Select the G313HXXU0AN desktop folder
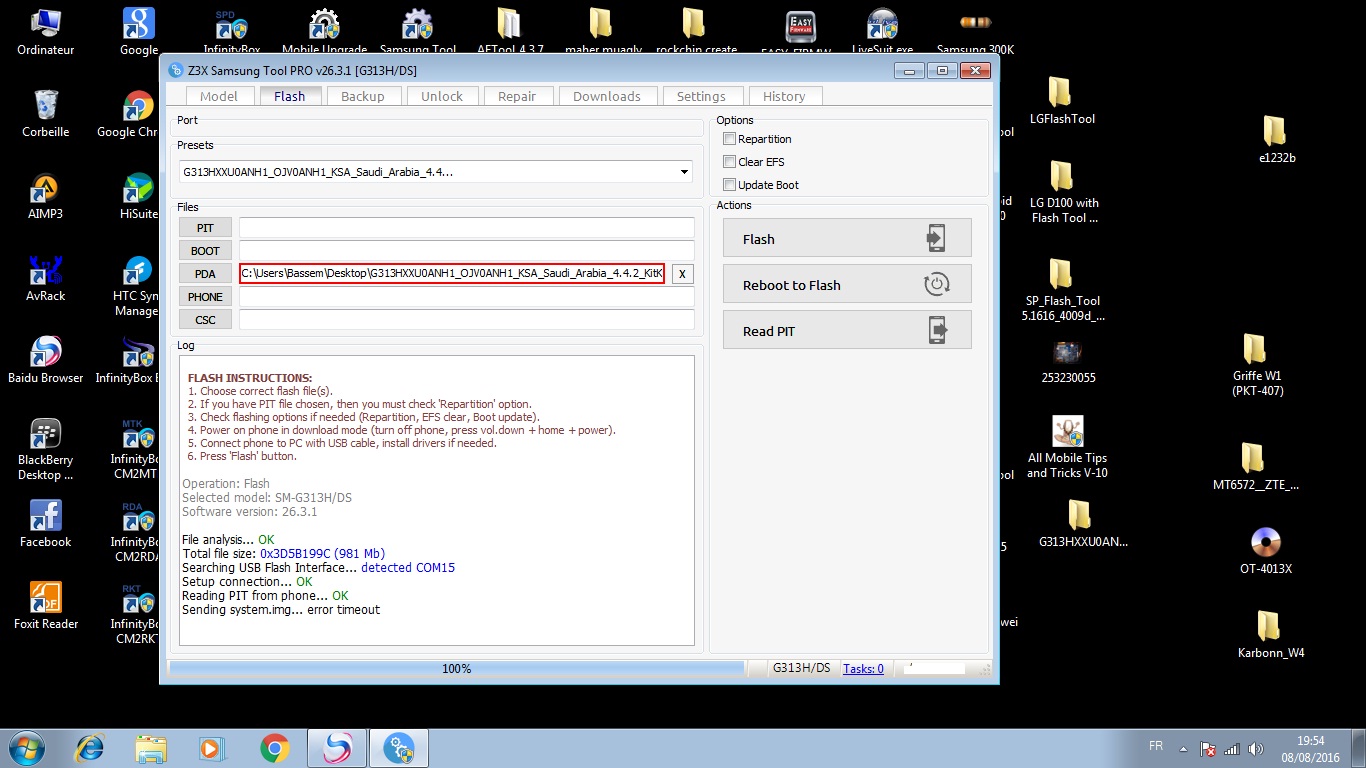This screenshot has height=768, width=1366. [x=1083, y=524]
